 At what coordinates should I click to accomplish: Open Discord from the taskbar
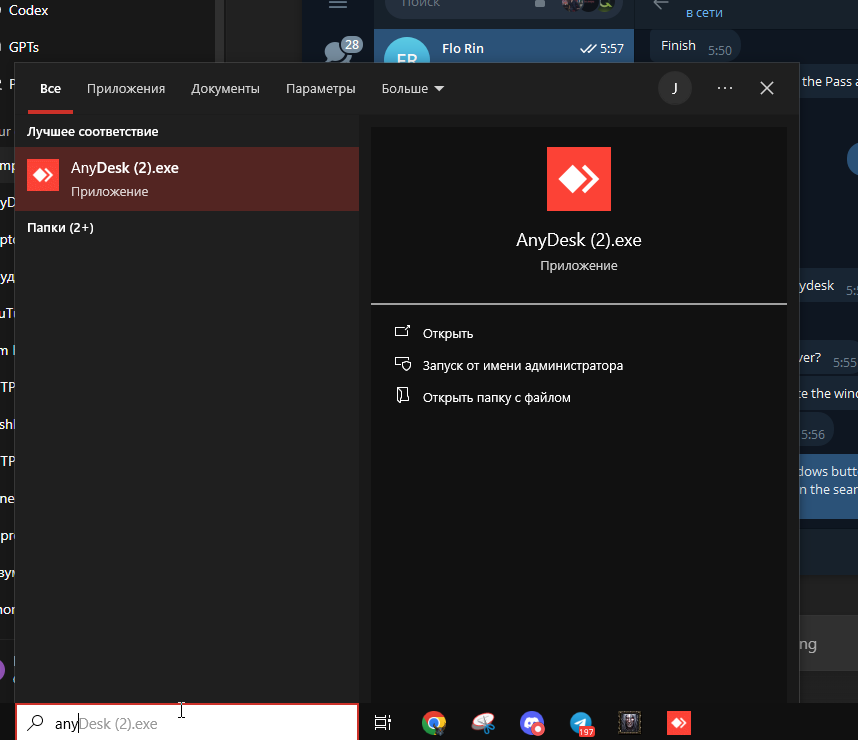[x=531, y=722]
